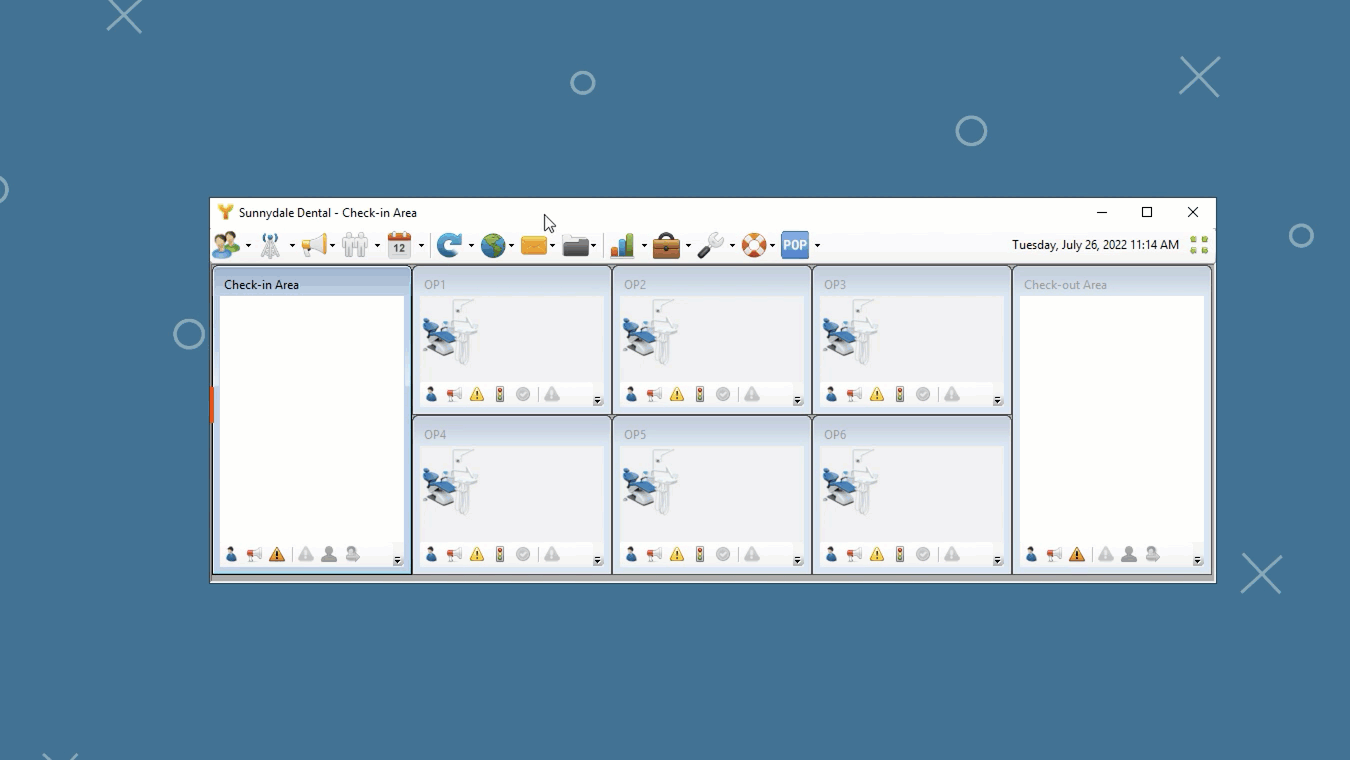The height and width of the screenshot is (760, 1350).
Task: Click the megaphone icon in Check-out Area
Action: tap(1054, 554)
